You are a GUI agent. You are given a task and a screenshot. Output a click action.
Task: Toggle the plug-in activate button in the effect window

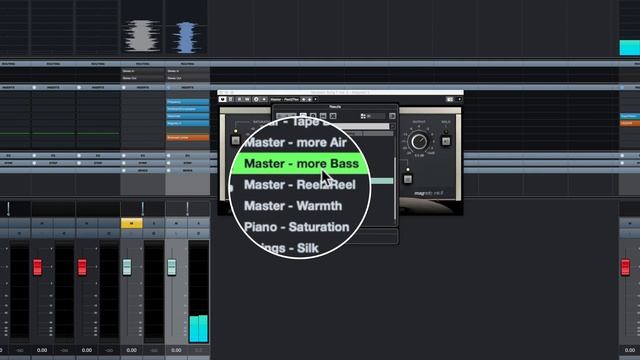click(x=222, y=99)
